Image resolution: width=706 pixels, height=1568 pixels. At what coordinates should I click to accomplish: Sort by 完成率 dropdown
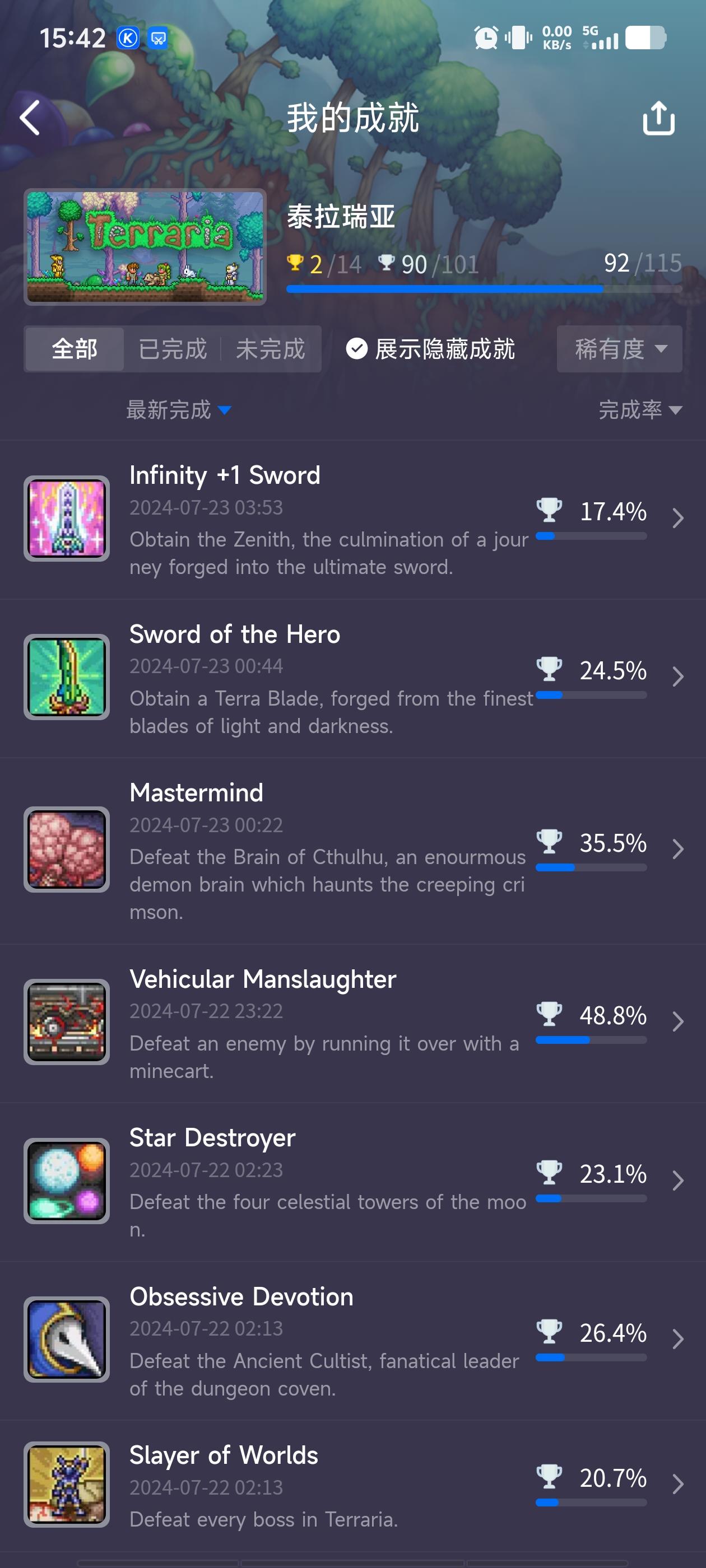click(x=640, y=410)
